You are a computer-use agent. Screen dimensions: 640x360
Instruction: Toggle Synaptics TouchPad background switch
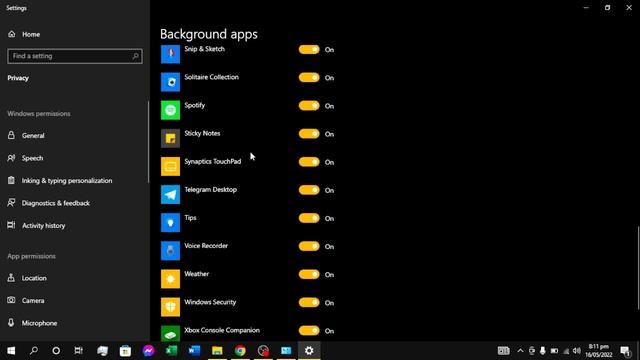[309, 162]
